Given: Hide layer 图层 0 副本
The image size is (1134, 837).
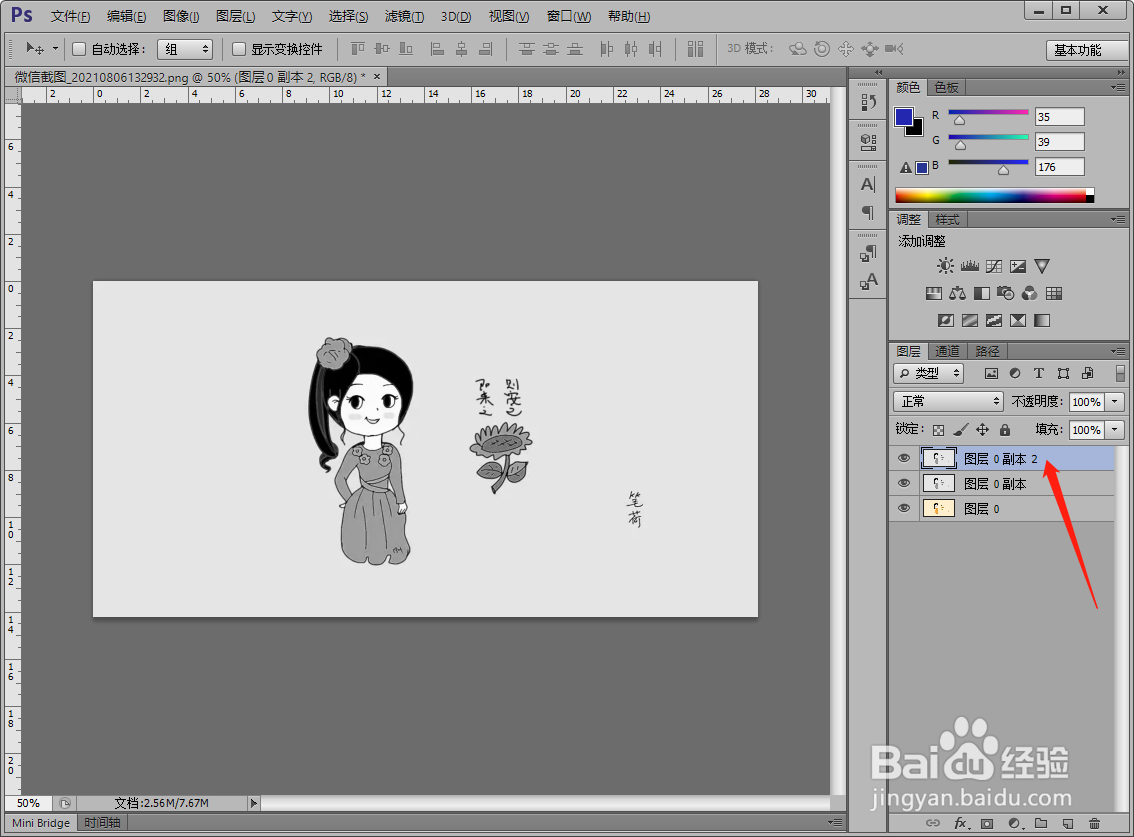Looking at the screenshot, I should (904, 483).
